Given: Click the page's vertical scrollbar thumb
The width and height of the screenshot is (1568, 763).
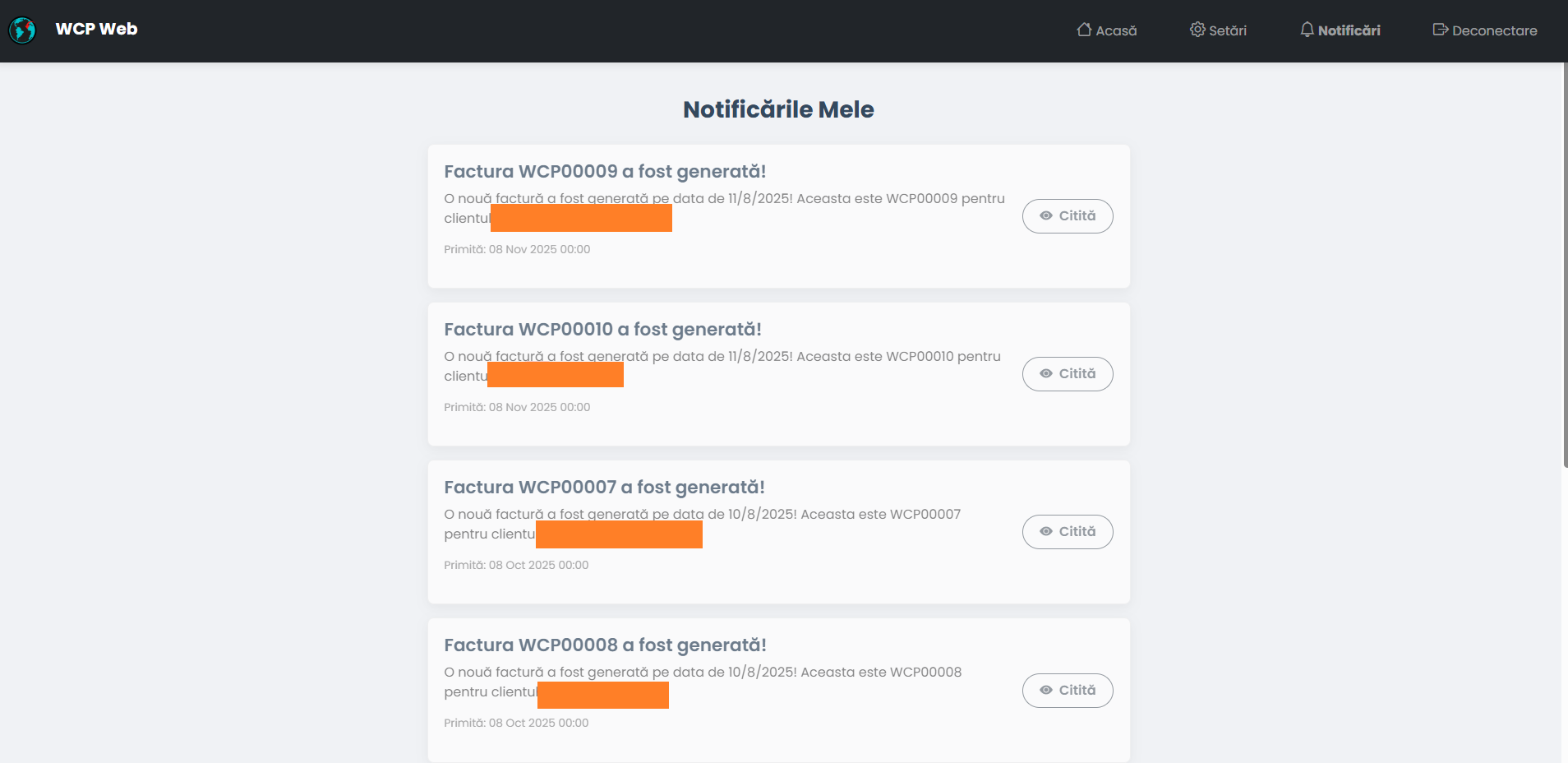Looking at the screenshot, I should coord(1564,263).
